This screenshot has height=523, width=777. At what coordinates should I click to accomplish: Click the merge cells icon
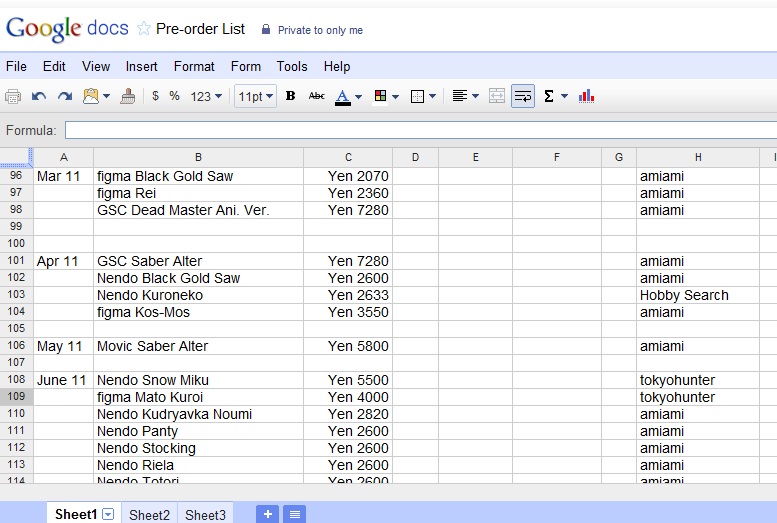(x=497, y=96)
